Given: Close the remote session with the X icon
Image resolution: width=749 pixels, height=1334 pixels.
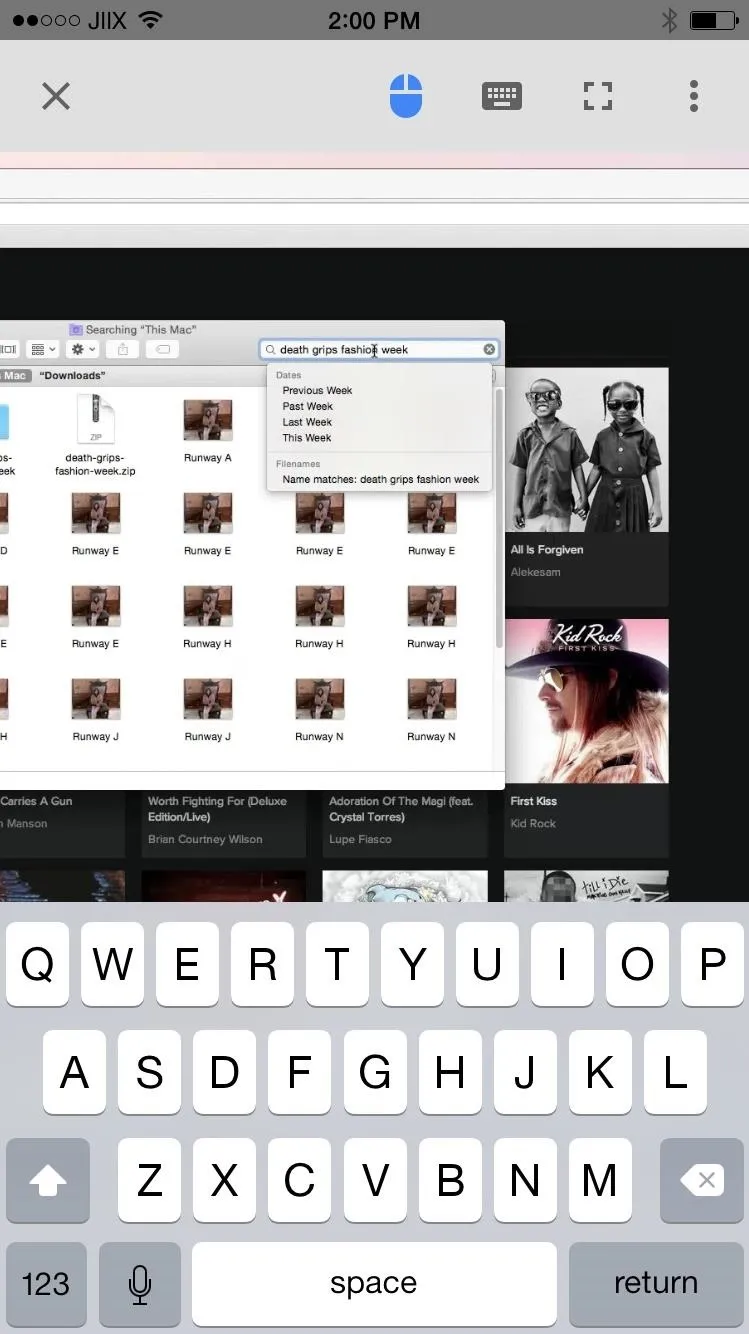Looking at the screenshot, I should (56, 96).
